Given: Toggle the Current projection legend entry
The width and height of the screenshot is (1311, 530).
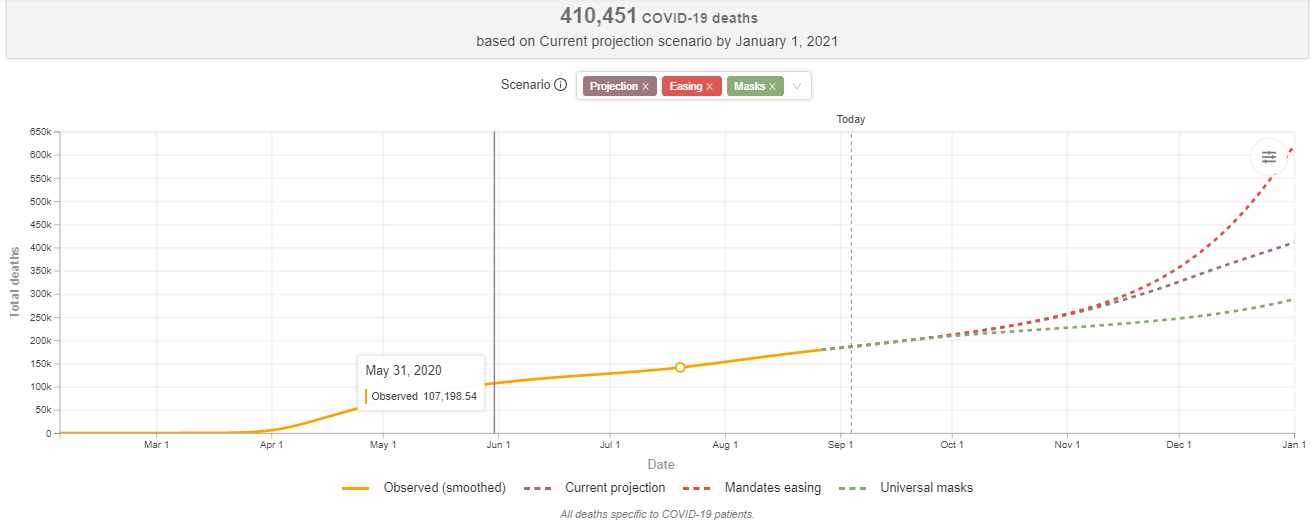Looking at the screenshot, I should [614, 488].
